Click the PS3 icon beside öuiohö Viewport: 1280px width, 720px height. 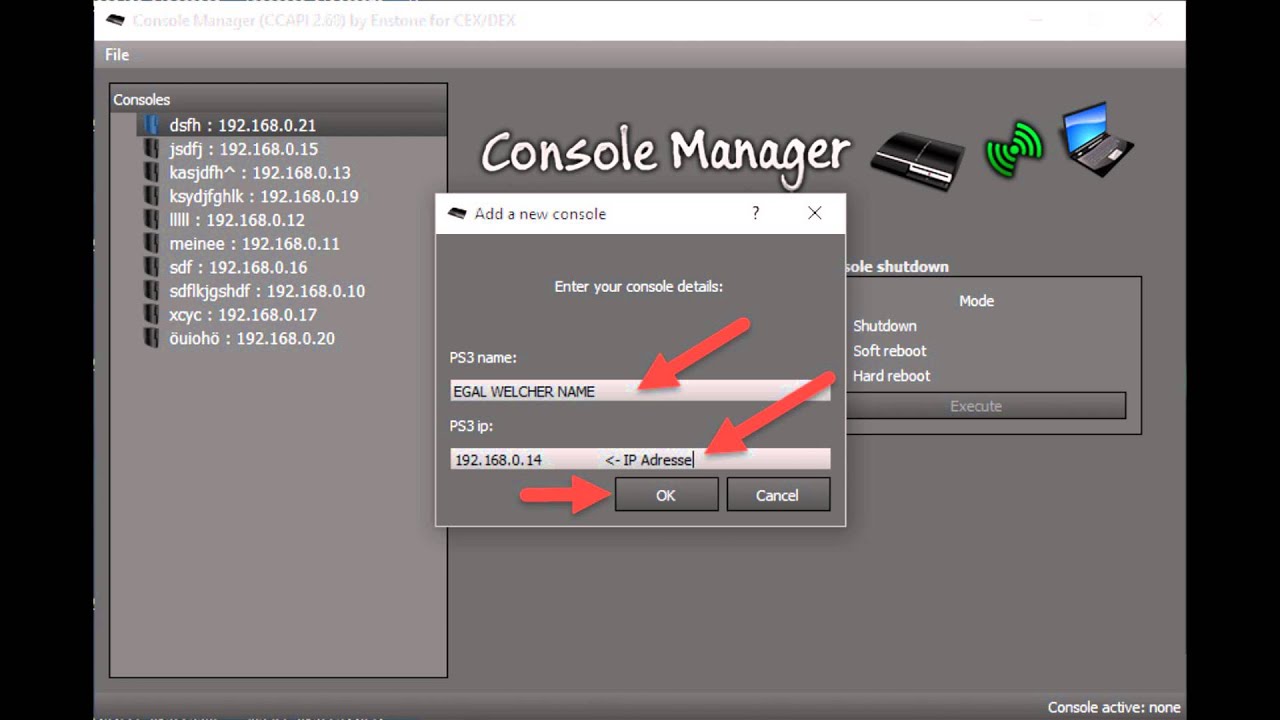(x=151, y=339)
